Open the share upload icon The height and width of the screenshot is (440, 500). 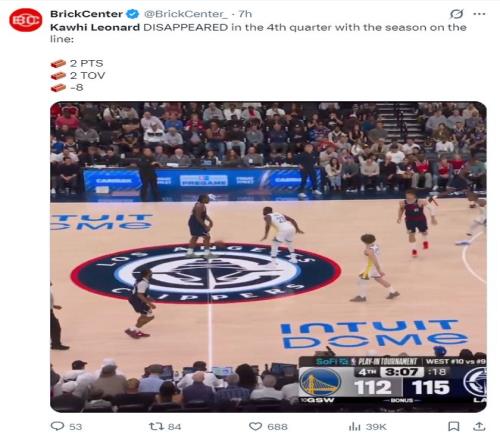479,426
